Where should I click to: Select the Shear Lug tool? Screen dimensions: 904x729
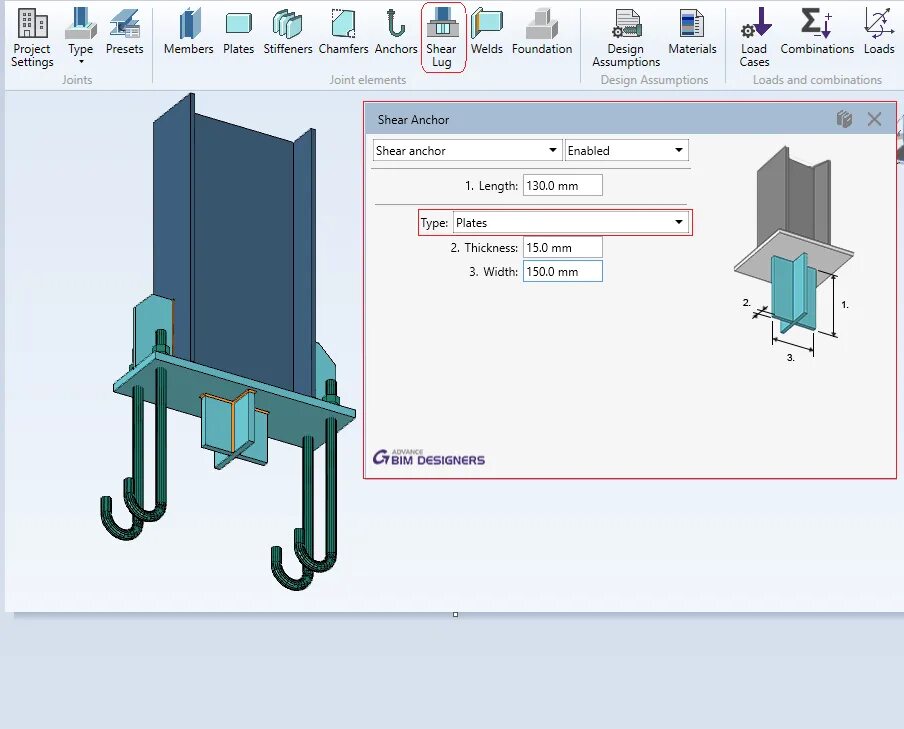(443, 38)
